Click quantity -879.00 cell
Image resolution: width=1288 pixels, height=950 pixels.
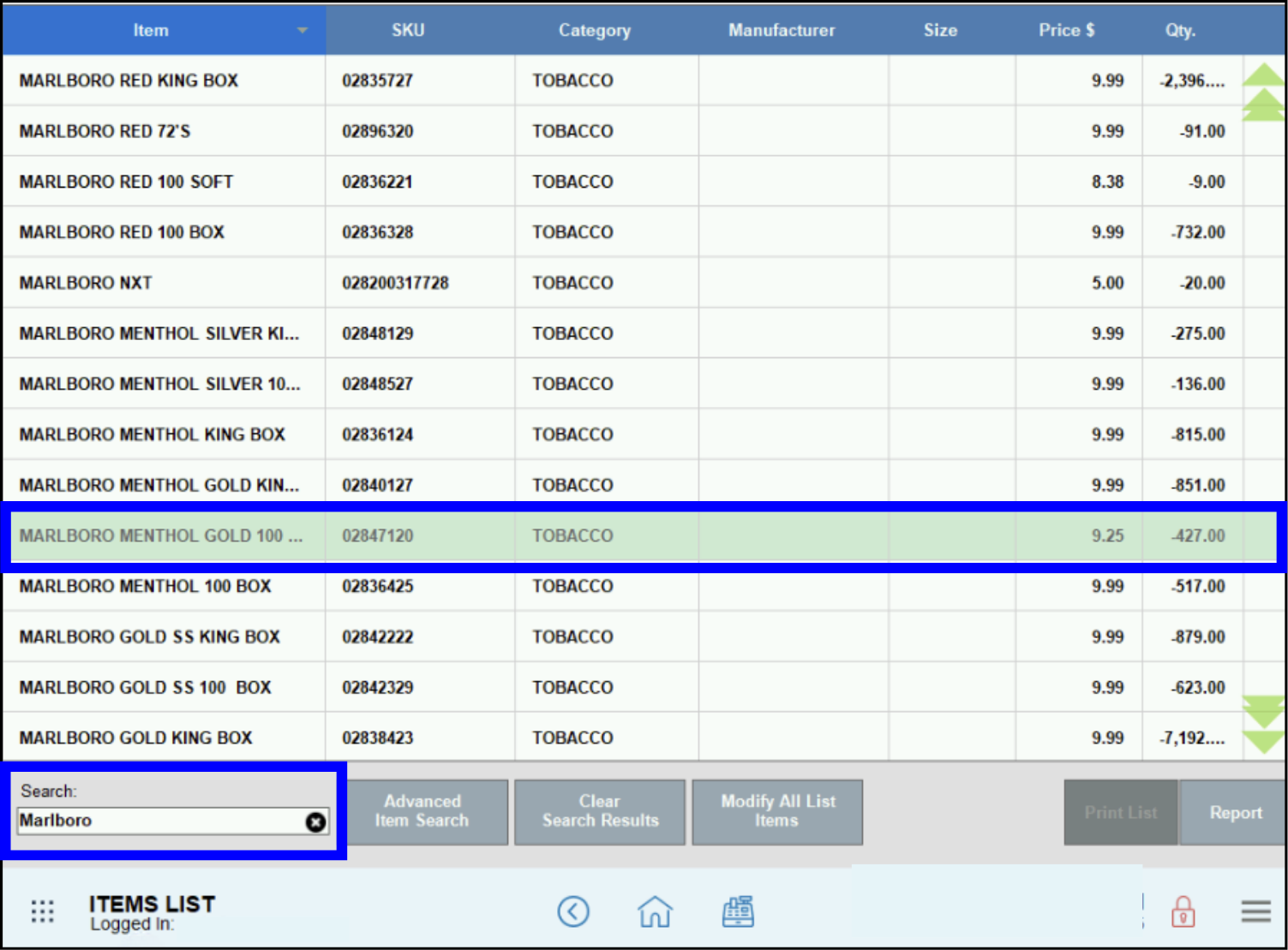1192,636
